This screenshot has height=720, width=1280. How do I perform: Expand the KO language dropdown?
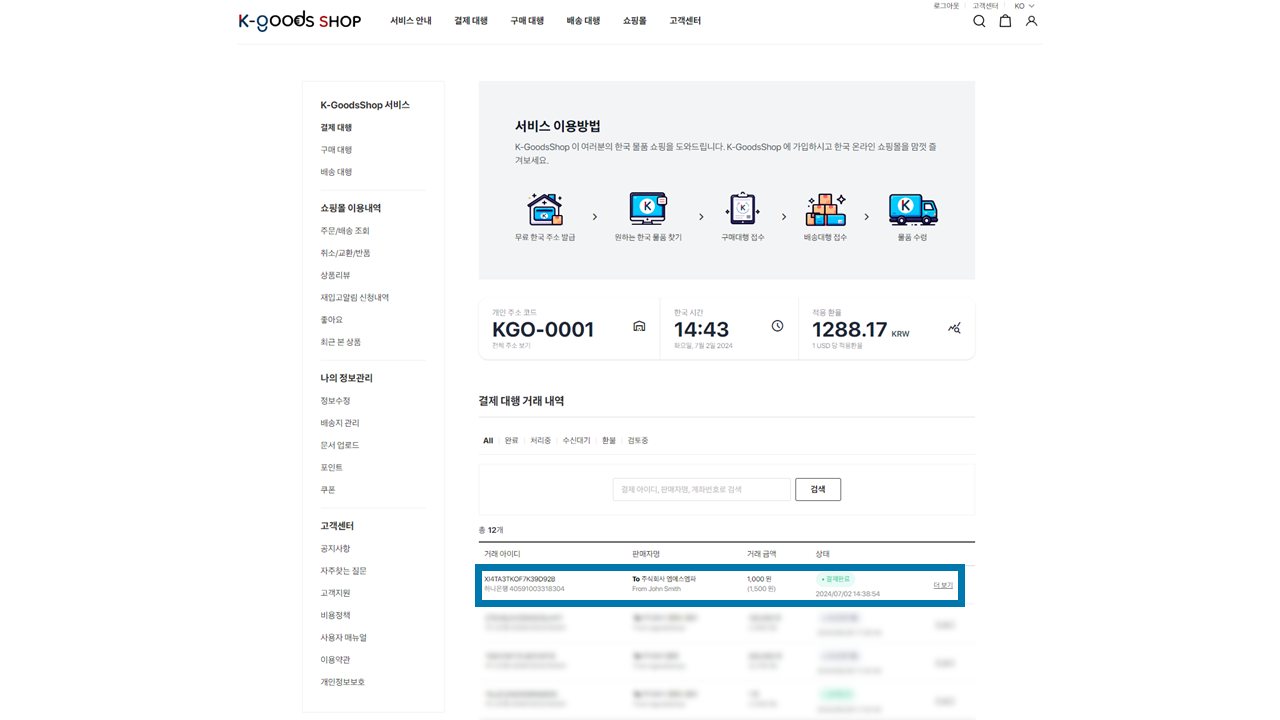1024,6
